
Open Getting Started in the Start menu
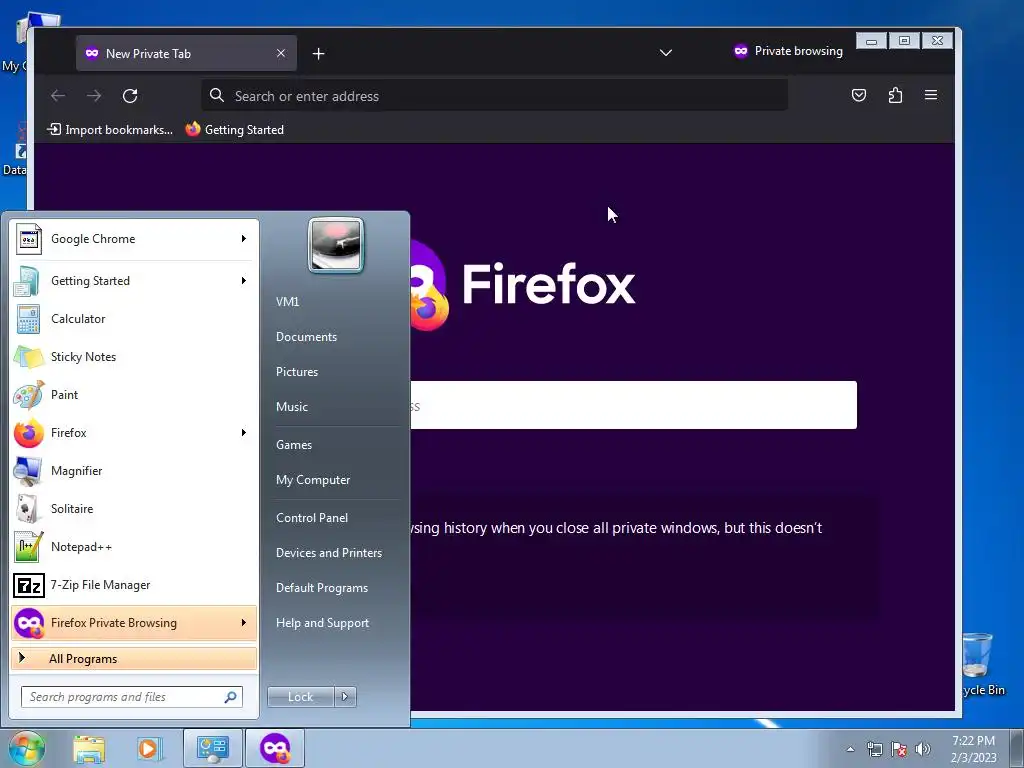click(x=134, y=281)
